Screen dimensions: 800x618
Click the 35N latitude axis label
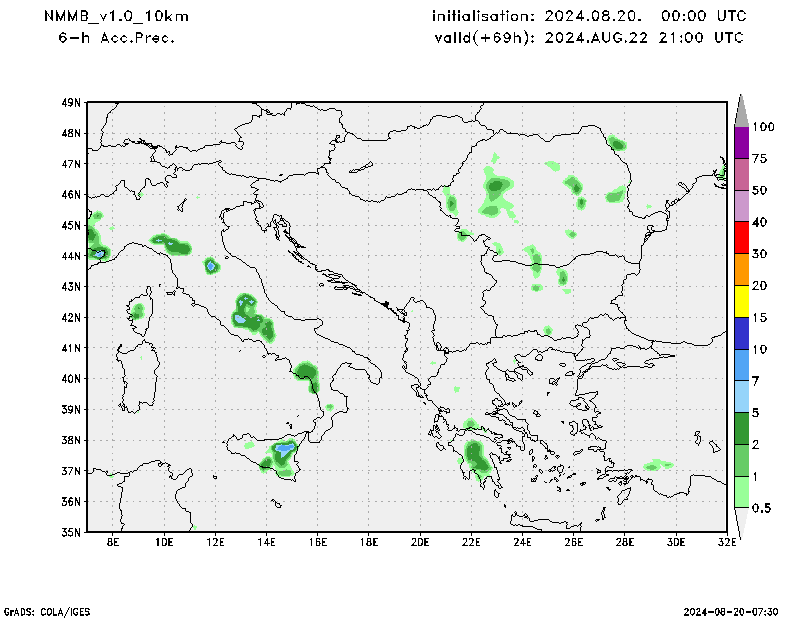(x=70, y=532)
